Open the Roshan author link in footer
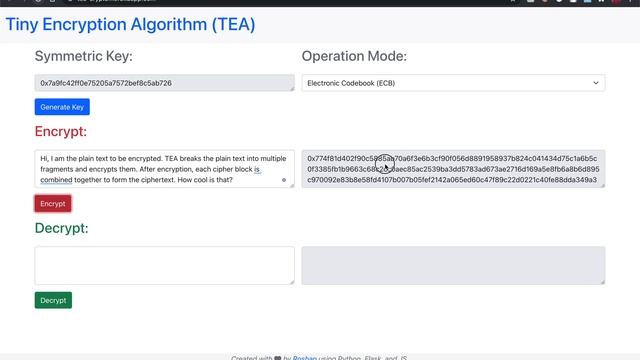Viewport: 640px width, 360px height. click(304, 358)
